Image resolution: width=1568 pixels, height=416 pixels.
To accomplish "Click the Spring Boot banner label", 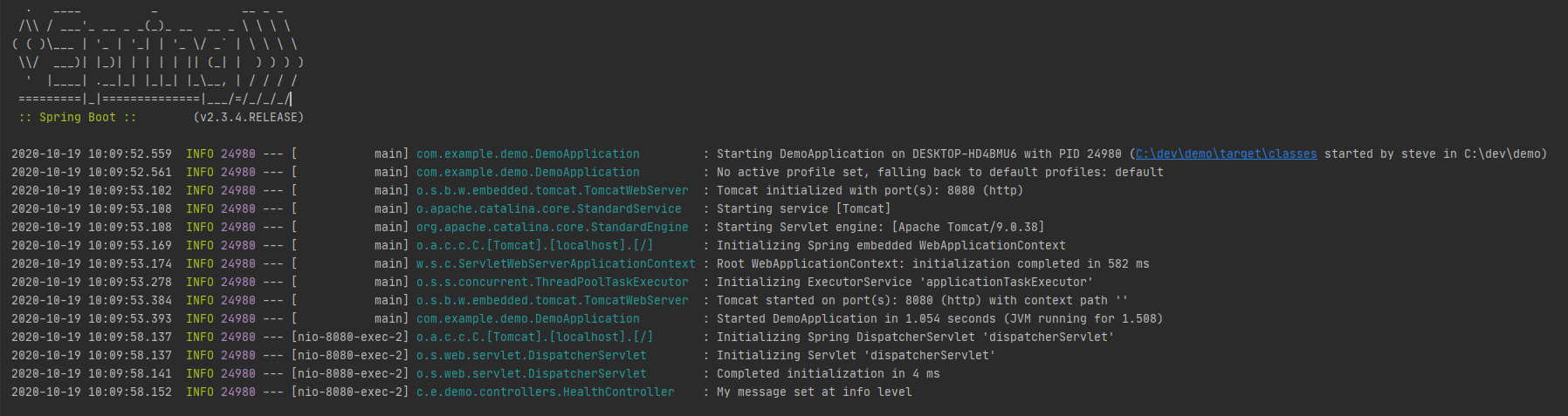I will (78, 118).
